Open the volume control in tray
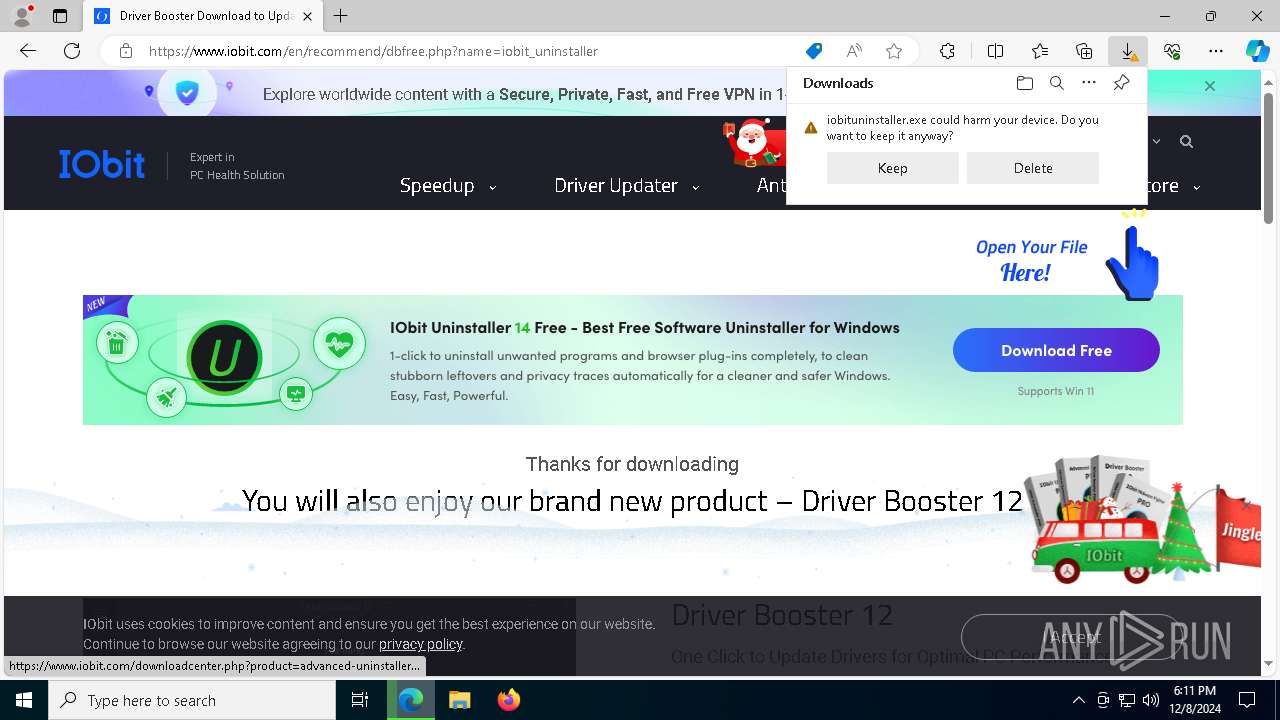This screenshot has height=720, width=1280. tap(1151, 700)
